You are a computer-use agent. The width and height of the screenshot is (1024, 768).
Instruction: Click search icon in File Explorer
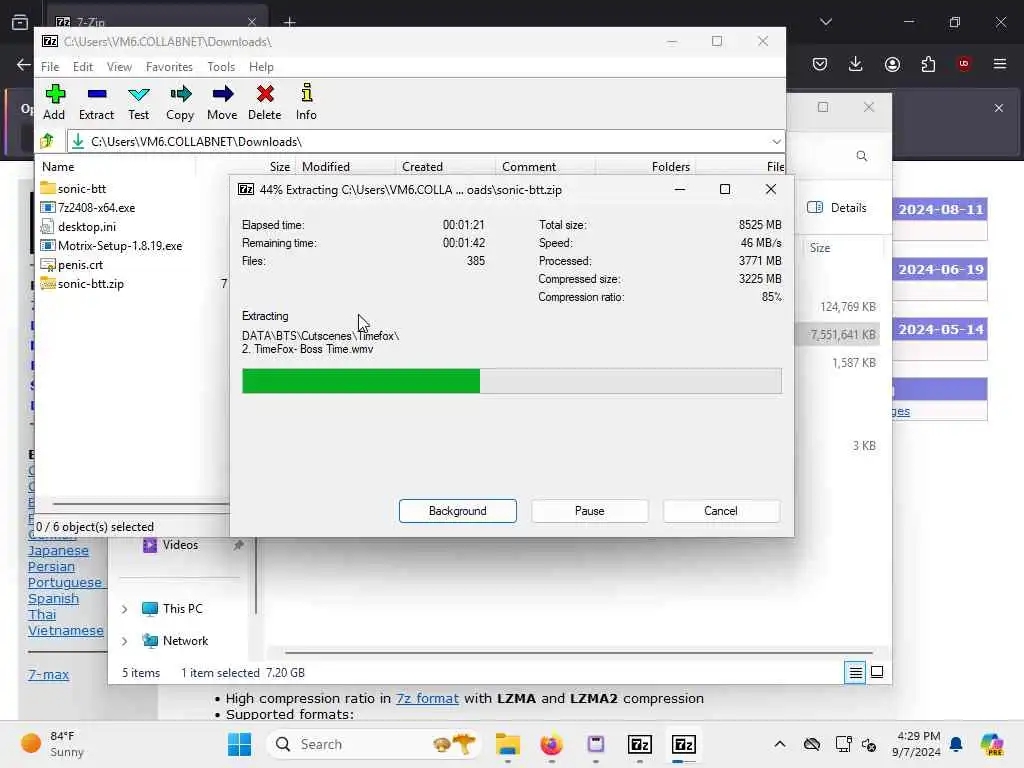pos(862,156)
